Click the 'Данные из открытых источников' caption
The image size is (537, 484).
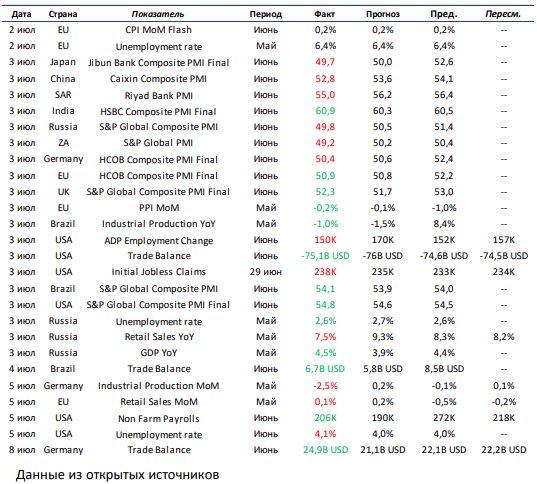(x=117, y=475)
